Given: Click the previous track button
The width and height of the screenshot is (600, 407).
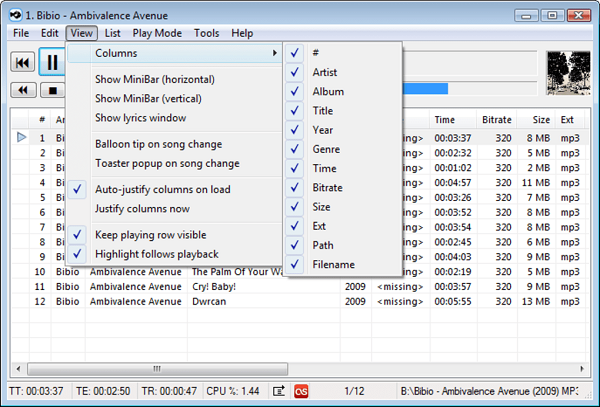Looking at the screenshot, I should (x=23, y=62).
